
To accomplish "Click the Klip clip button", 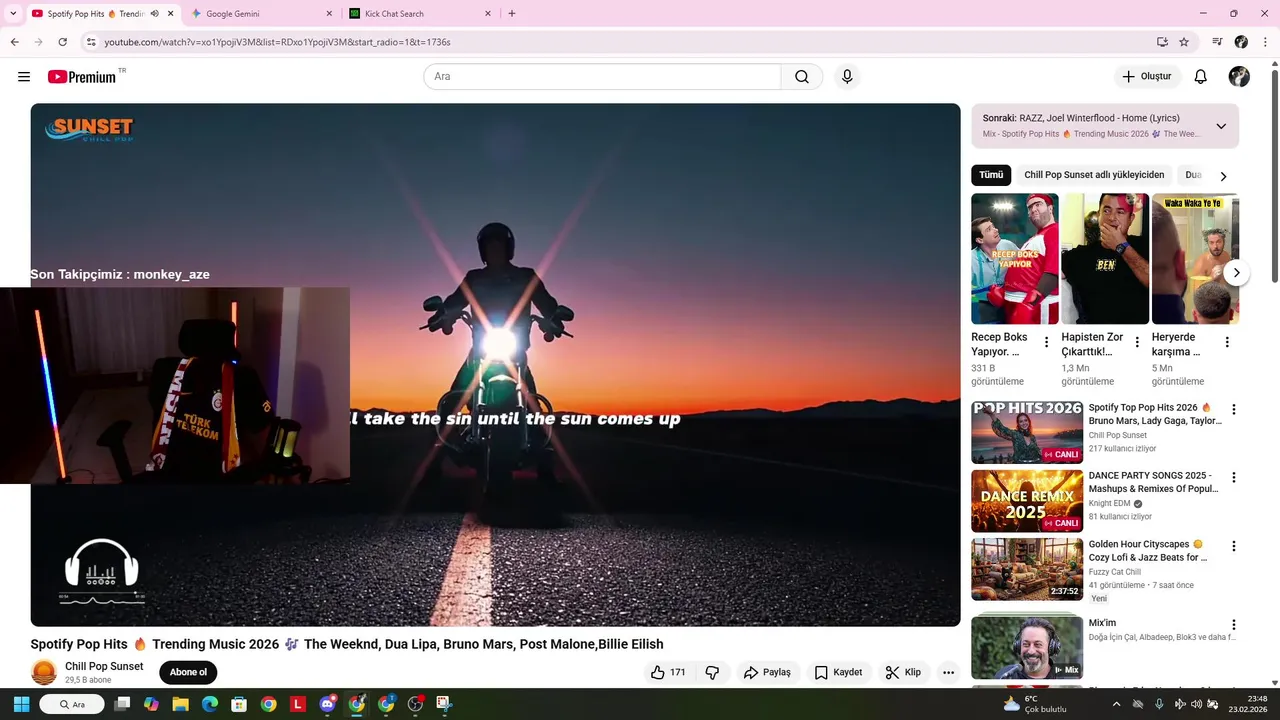I will [903, 673].
